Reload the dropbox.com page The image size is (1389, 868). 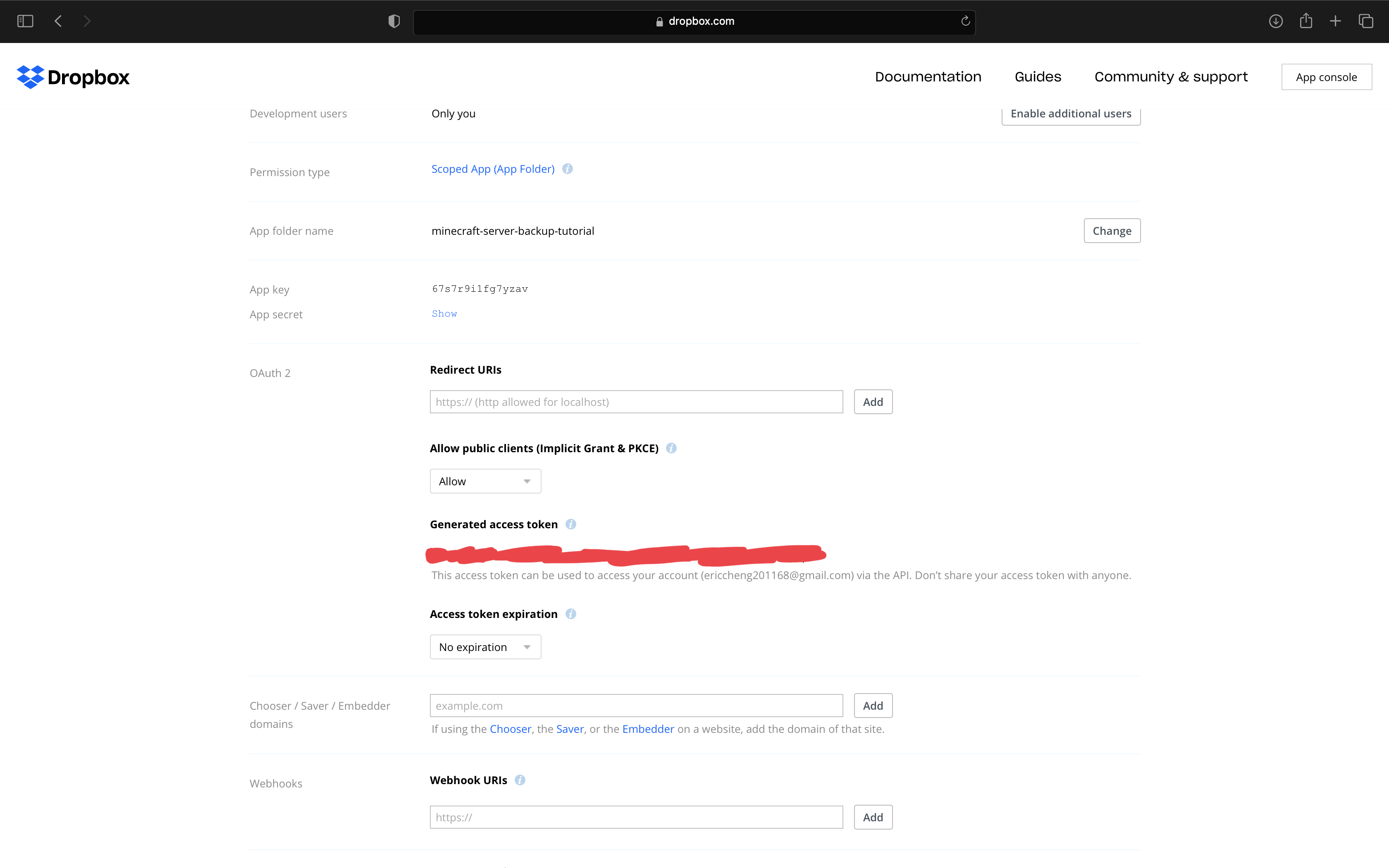point(965,21)
